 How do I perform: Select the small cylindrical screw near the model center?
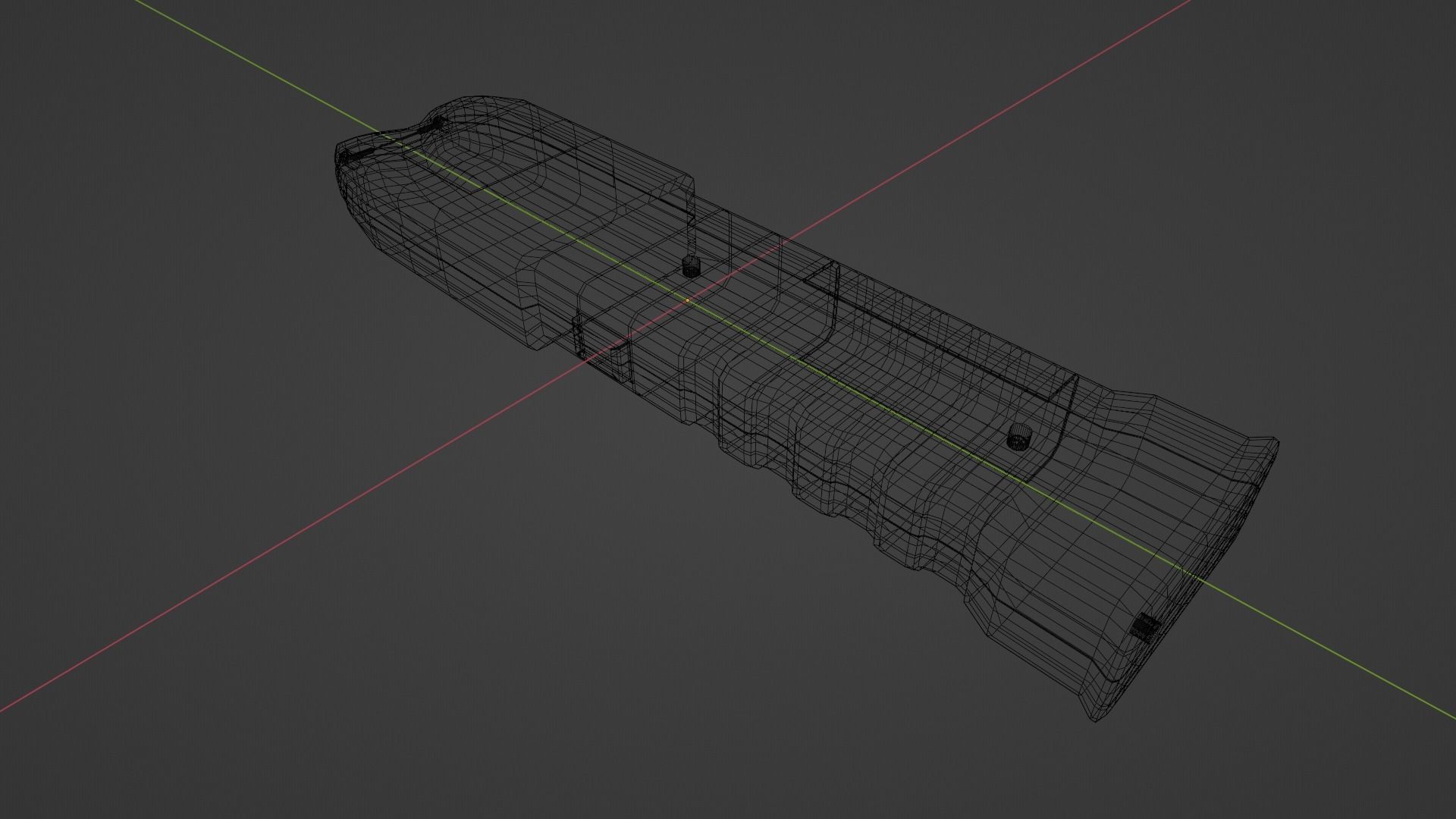690,266
